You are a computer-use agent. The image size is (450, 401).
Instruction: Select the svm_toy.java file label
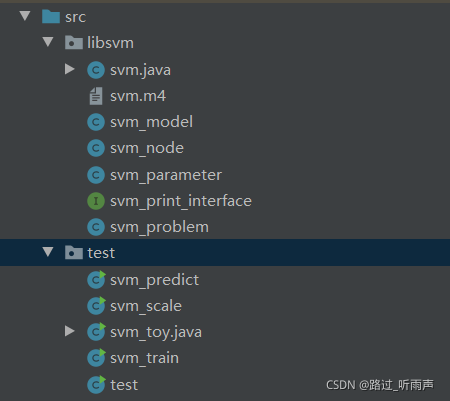pos(156,333)
